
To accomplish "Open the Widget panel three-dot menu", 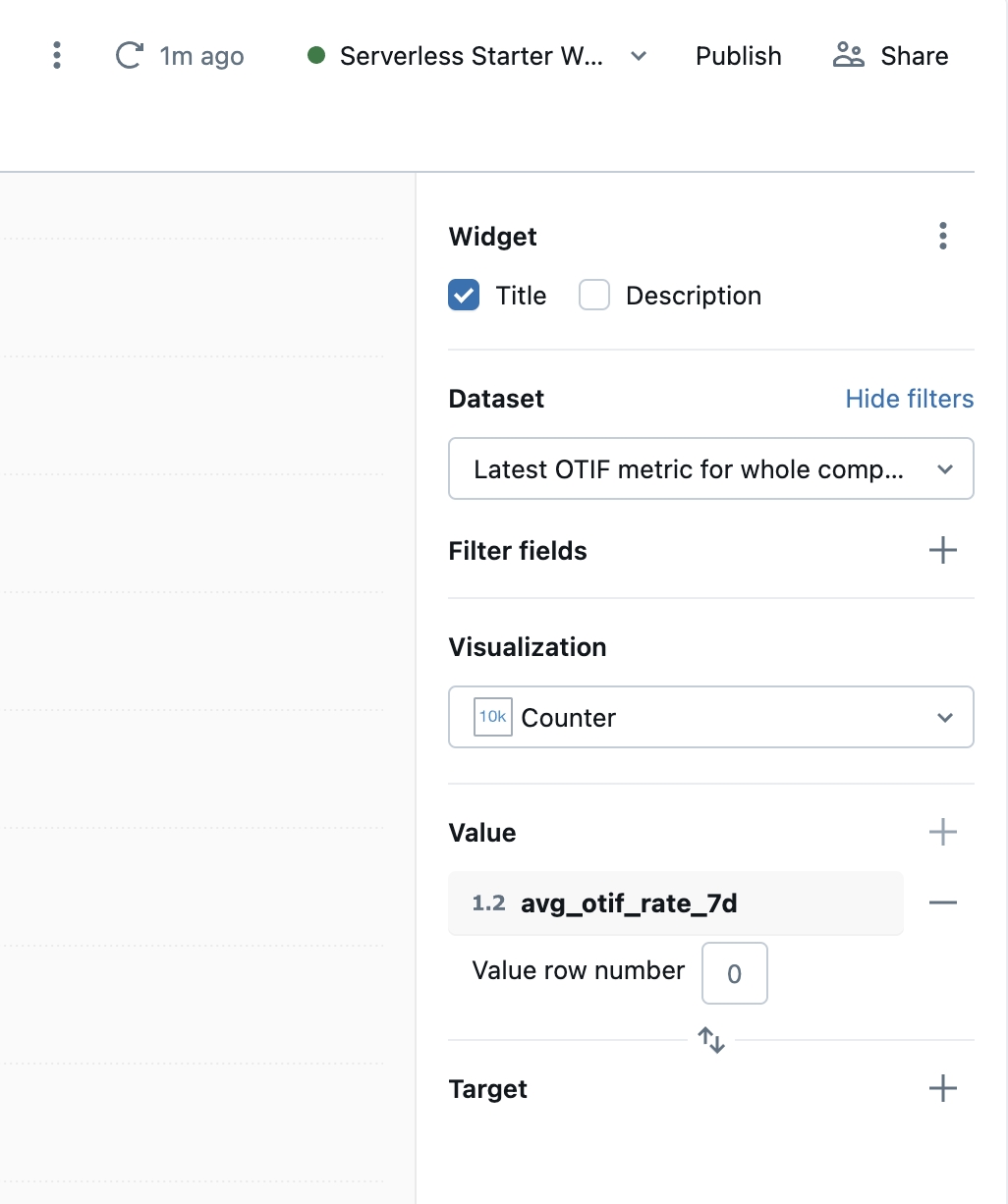I will pos(942,237).
